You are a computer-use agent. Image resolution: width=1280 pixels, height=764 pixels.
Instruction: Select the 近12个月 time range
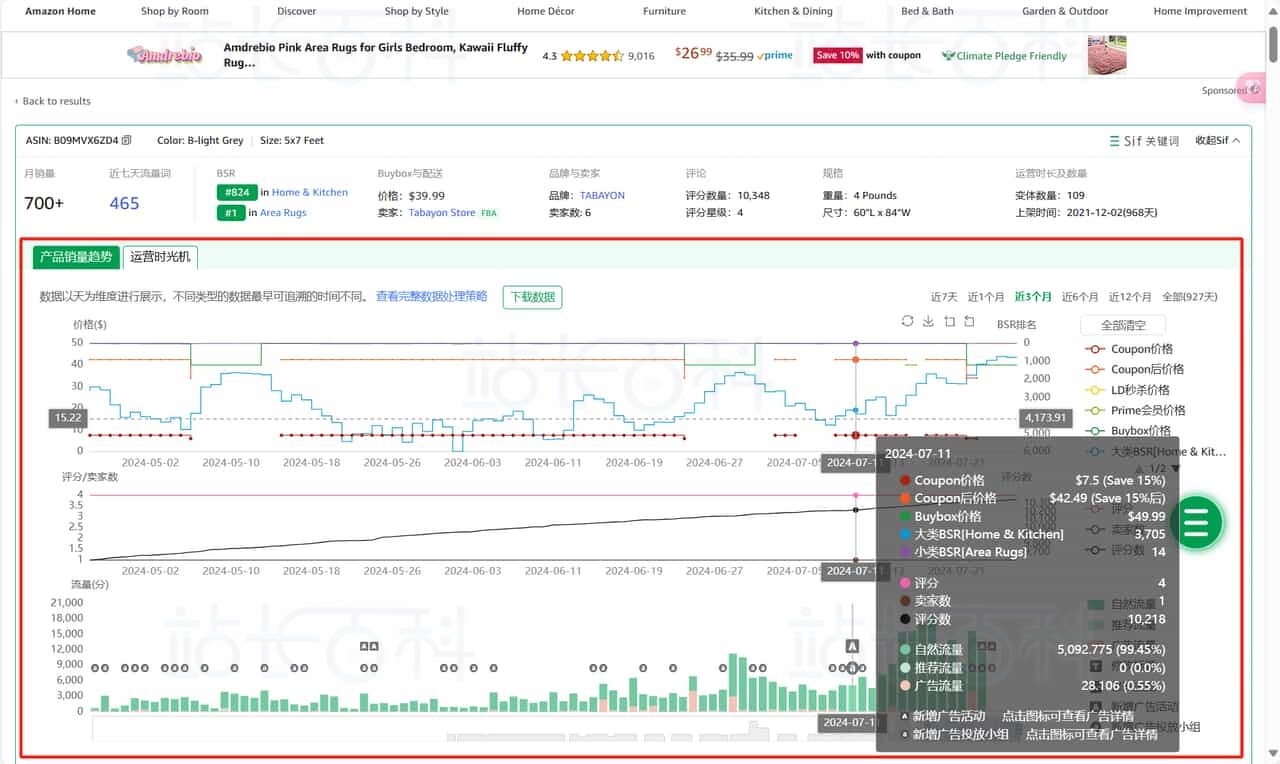[1130, 297]
